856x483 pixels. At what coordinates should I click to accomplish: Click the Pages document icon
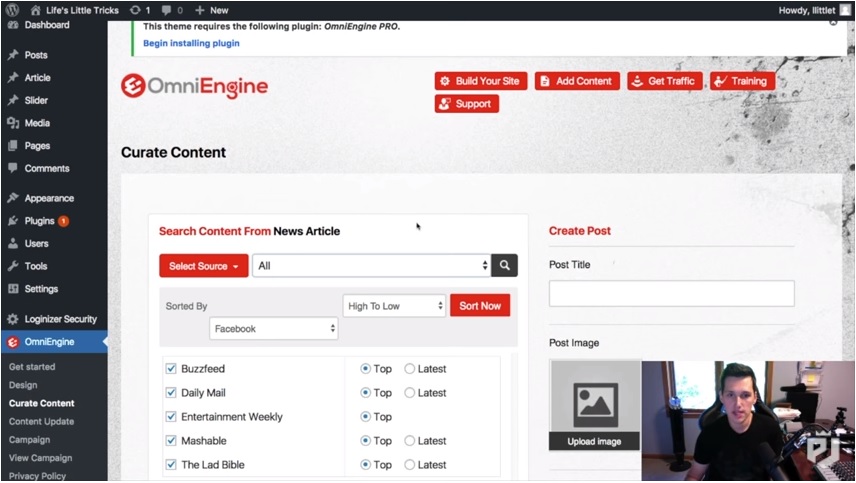point(13,146)
